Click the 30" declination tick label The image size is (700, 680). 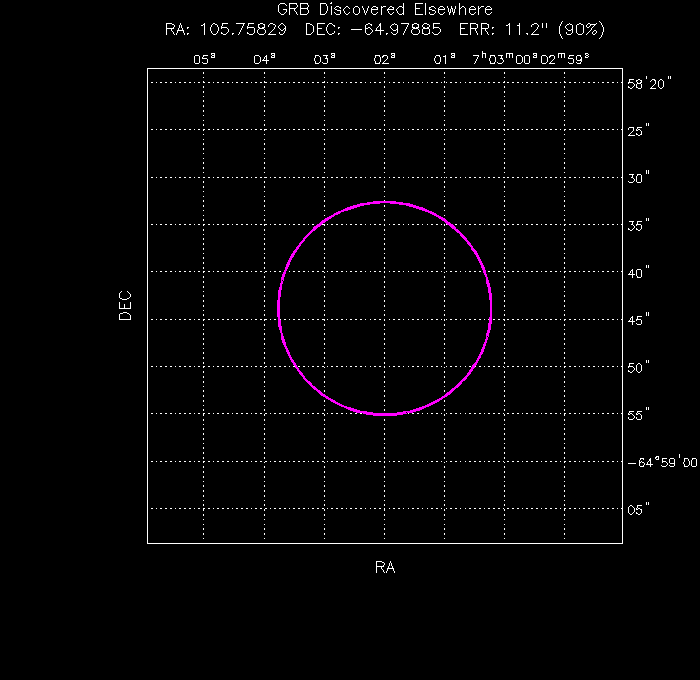click(x=638, y=178)
